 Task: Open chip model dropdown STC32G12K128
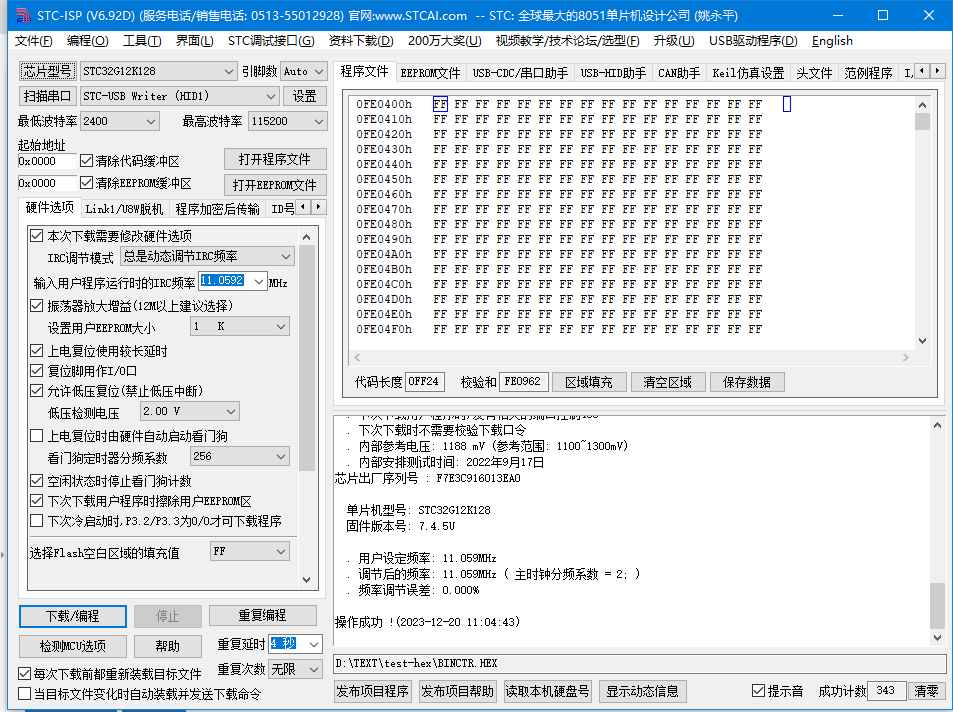[158, 71]
